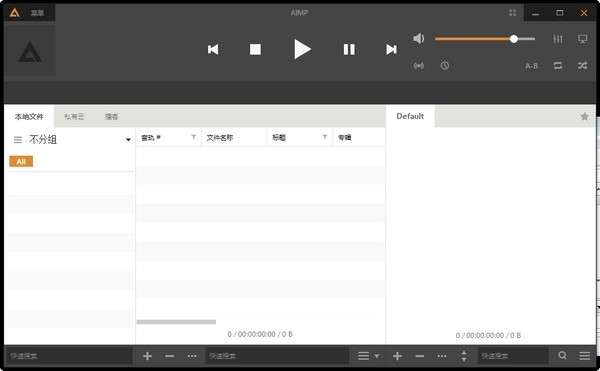Viewport: 600px width, 371px height.
Task: Open the filter dropdown on the track number column
Action: [194, 137]
